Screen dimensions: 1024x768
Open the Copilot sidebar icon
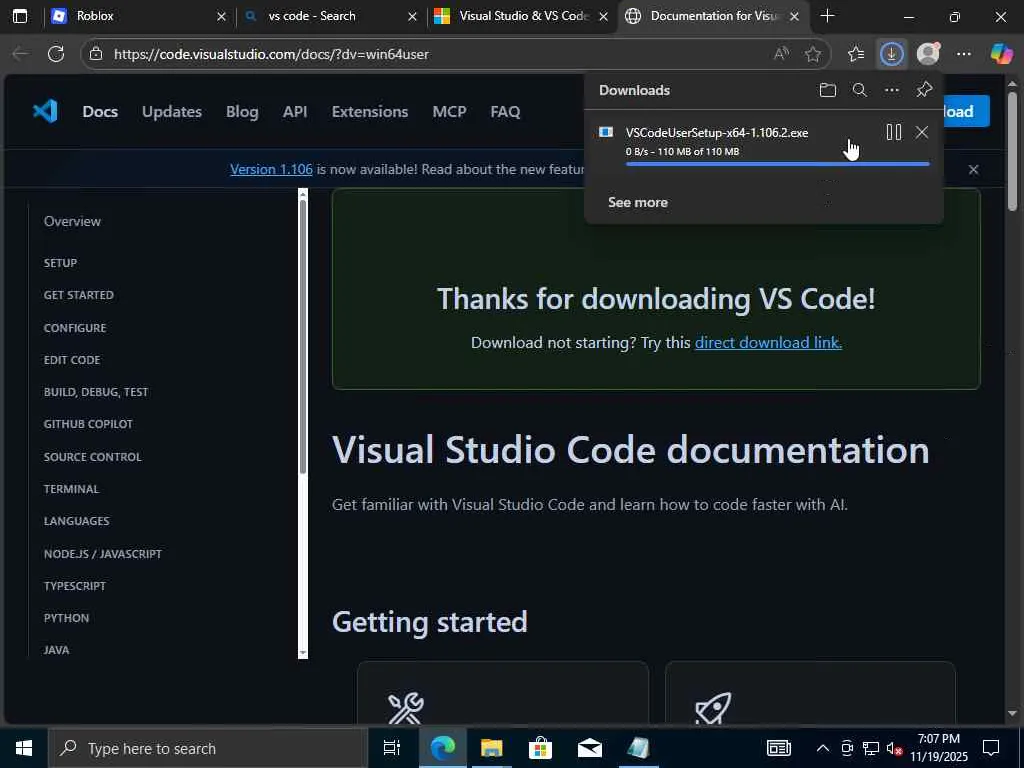[x=1001, y=54]
